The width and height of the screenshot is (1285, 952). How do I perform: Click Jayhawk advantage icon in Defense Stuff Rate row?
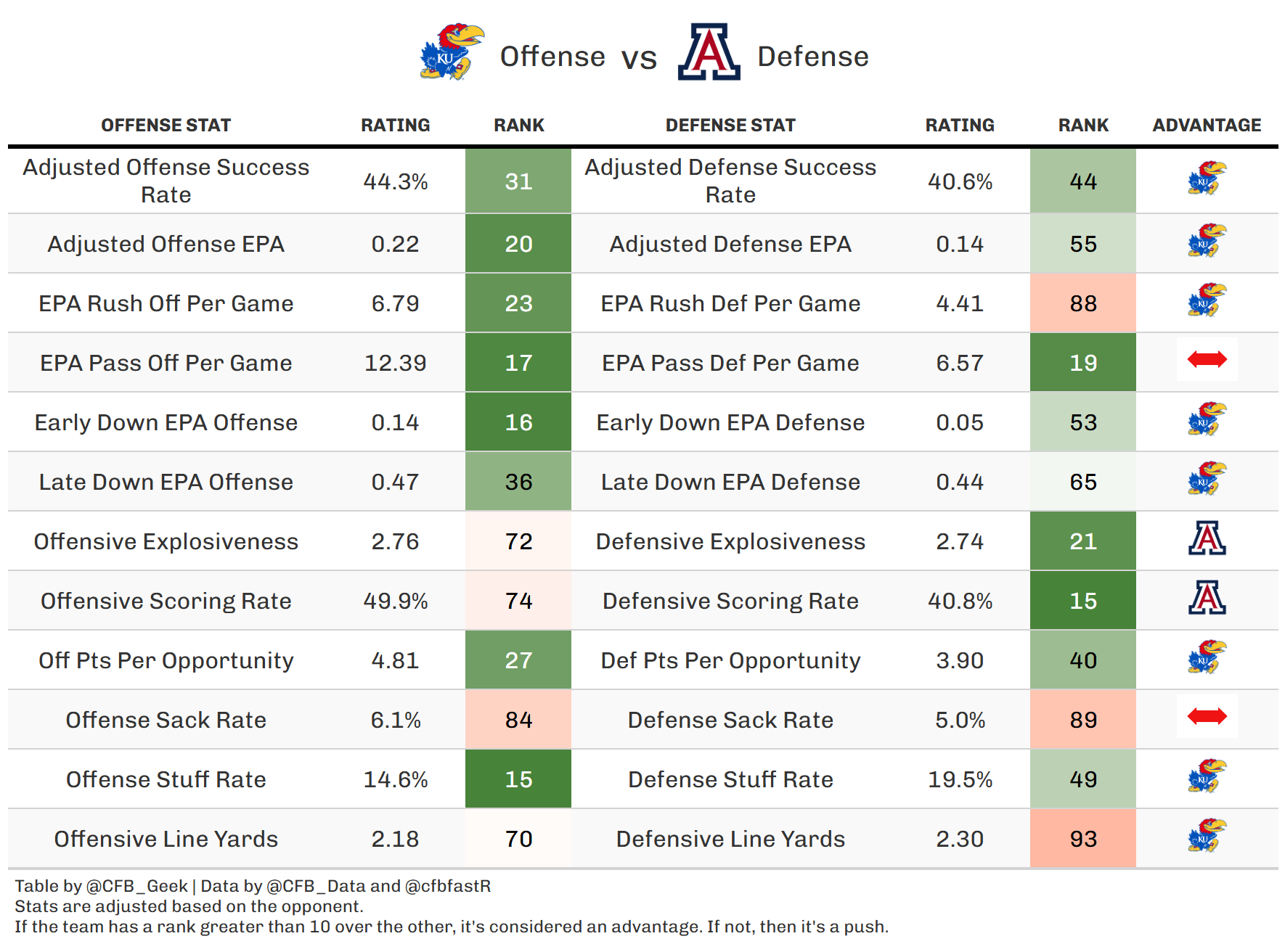pyautogui.click(x=1207, y=776)
